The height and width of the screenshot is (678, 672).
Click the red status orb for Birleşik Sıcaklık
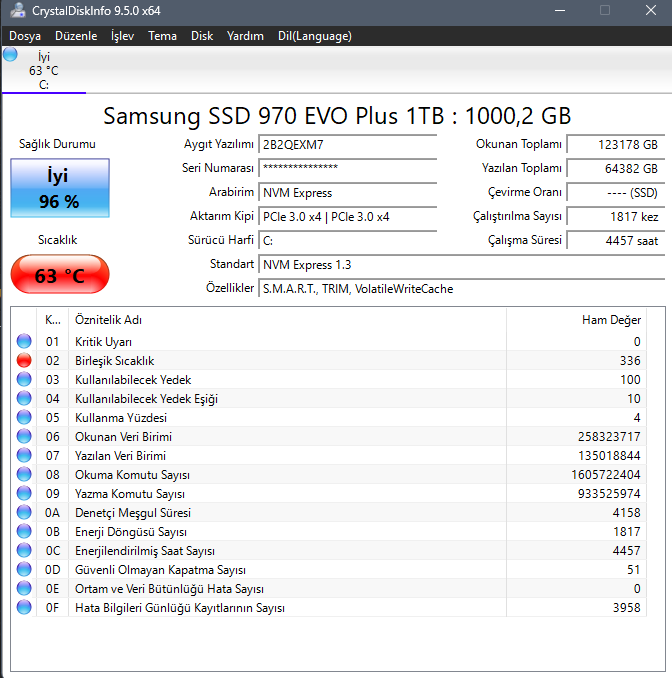point(24,360)
